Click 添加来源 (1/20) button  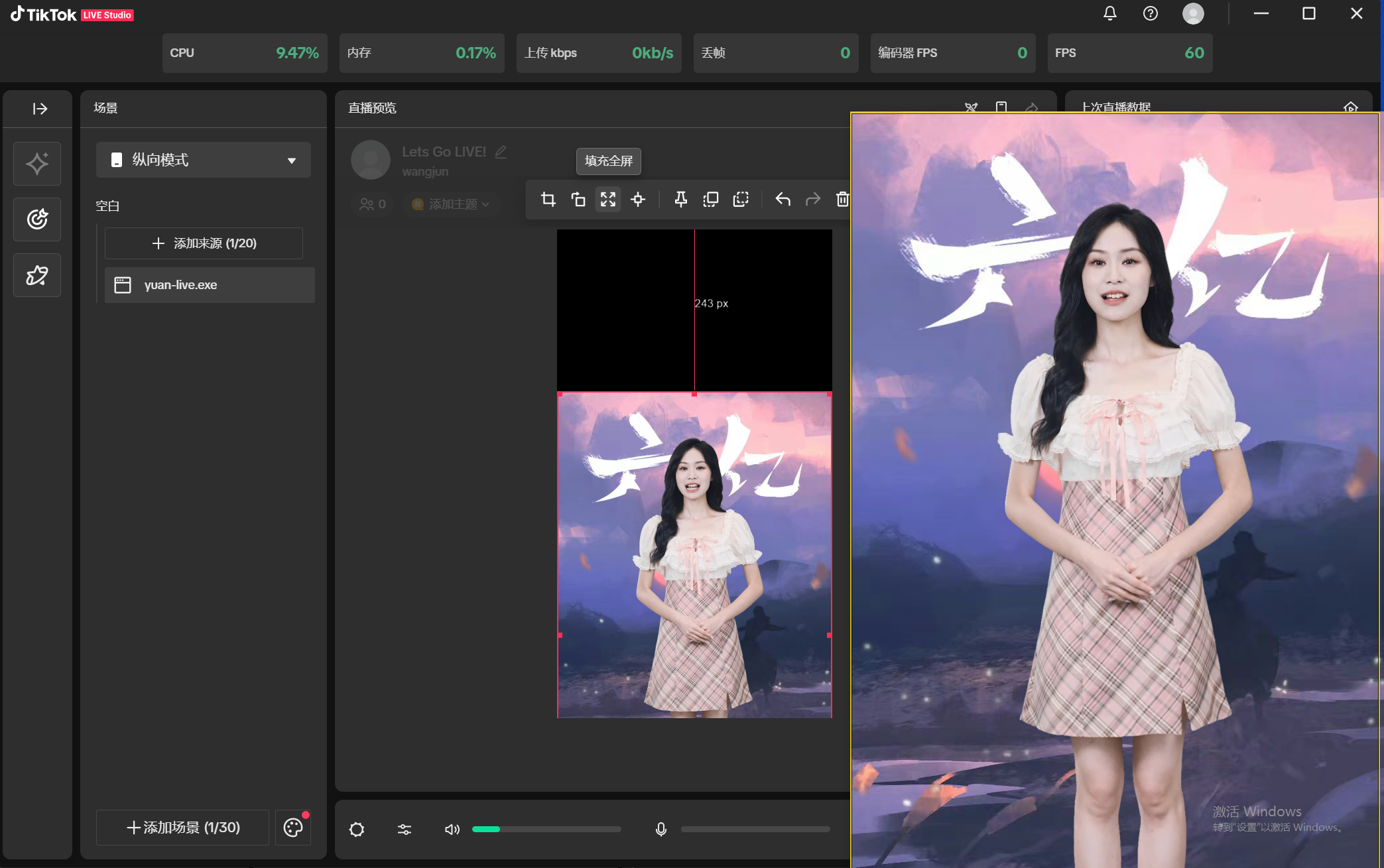coord(204,243)
